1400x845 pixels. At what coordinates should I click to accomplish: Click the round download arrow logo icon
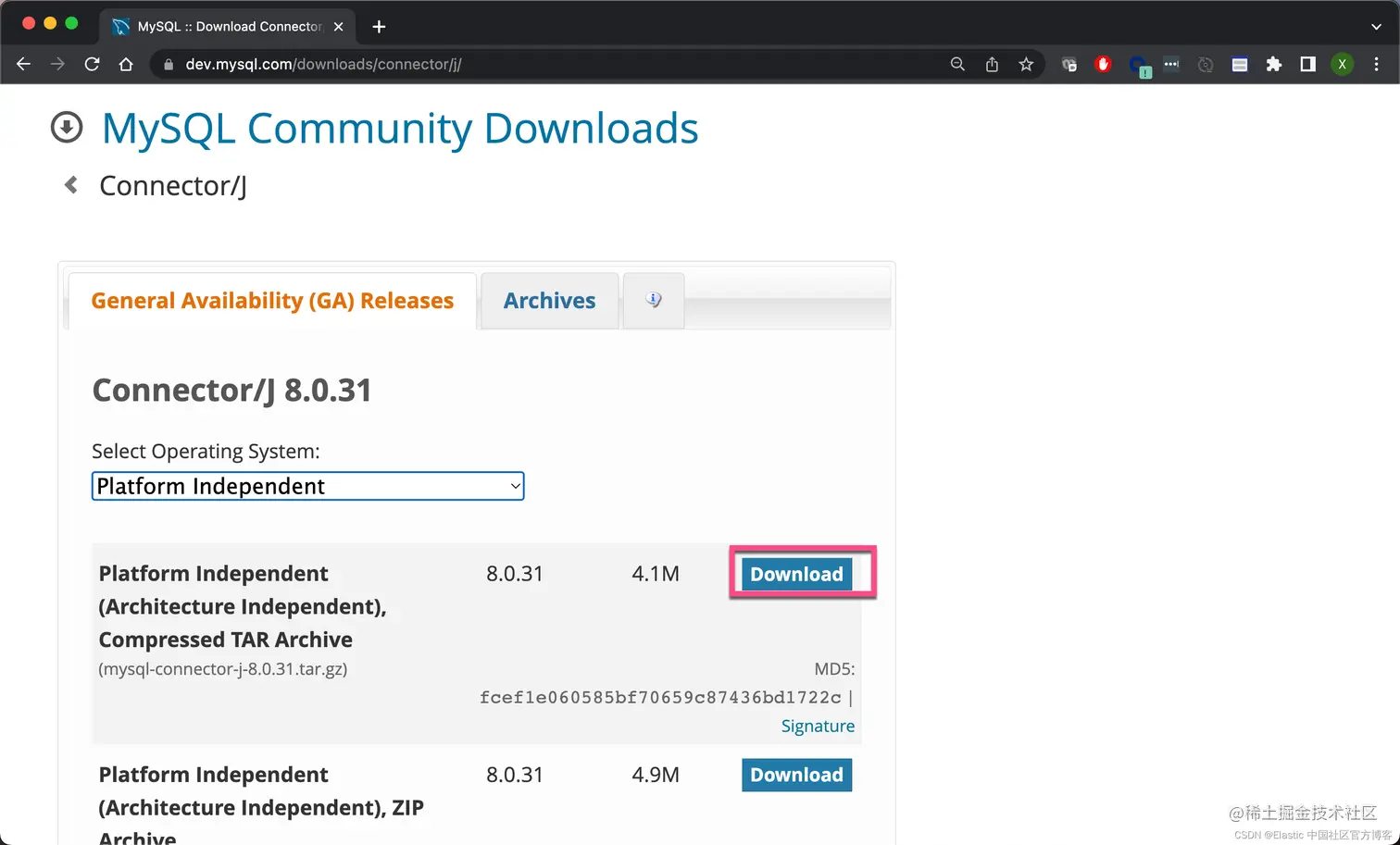pos(67,128)
